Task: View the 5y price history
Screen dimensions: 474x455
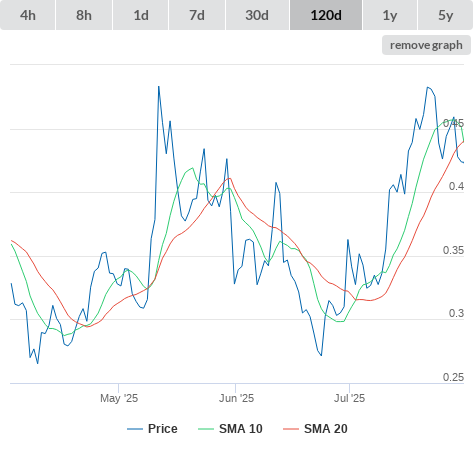Action: [x=445, y=15]
